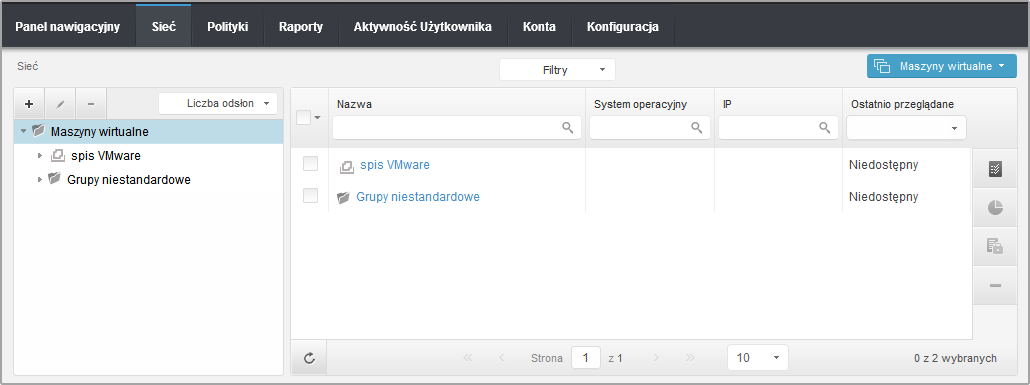Click the Sieć breadcrumb text
Image resolution: width=1030 pixels, height=385 pixels.
(x=28, y=66)
